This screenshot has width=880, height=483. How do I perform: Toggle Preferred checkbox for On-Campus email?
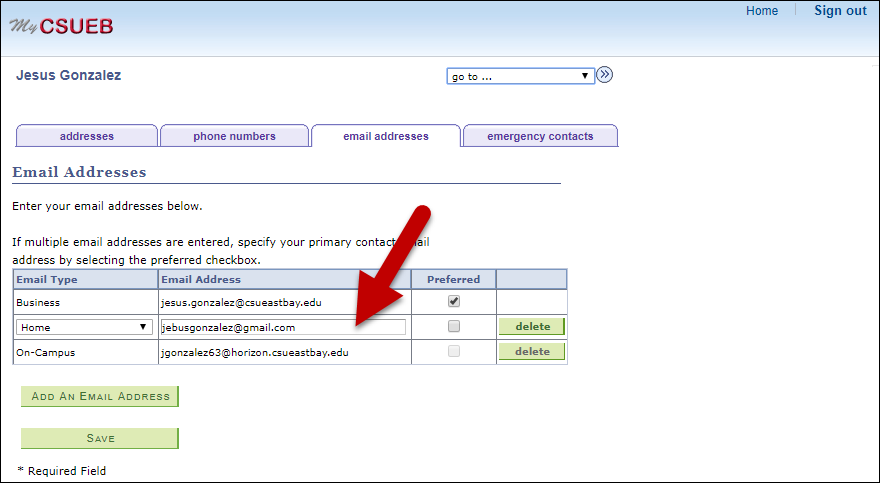(454, 351)
